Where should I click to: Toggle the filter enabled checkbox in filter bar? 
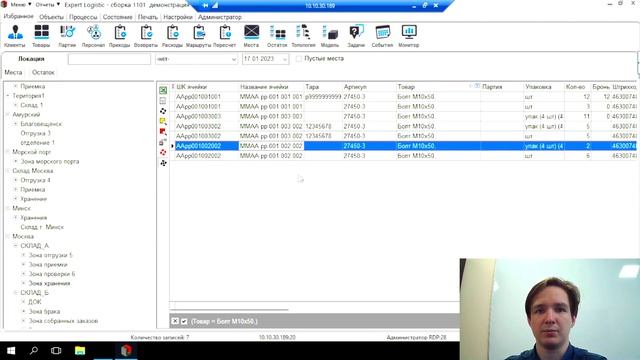point(184,321)
